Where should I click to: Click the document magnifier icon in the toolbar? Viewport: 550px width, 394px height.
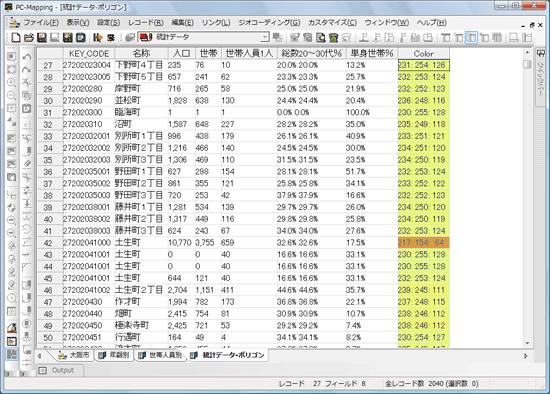[320, 37]
